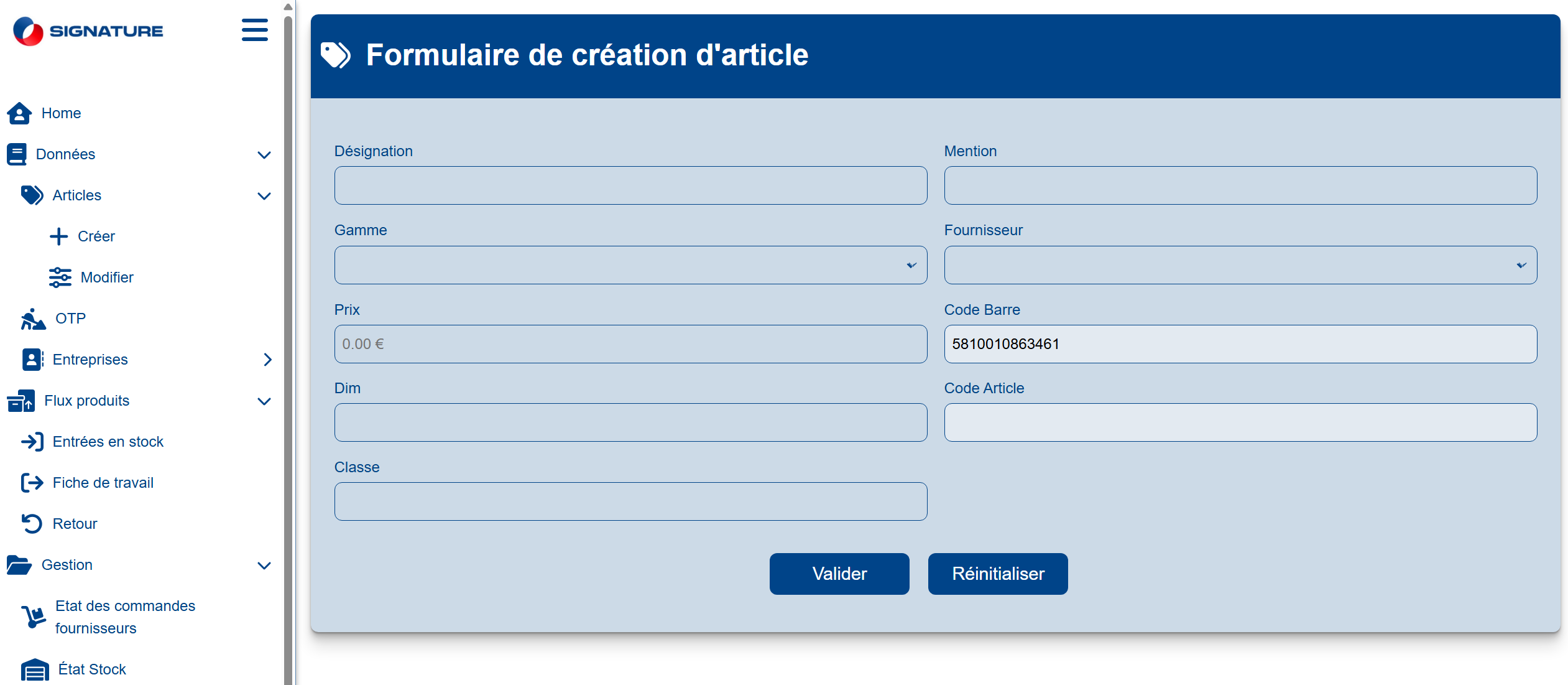Click the Entreprises menu label
Image resolution: width=1568 pixels, height=685 pixels.
click(x=90, y=360)
